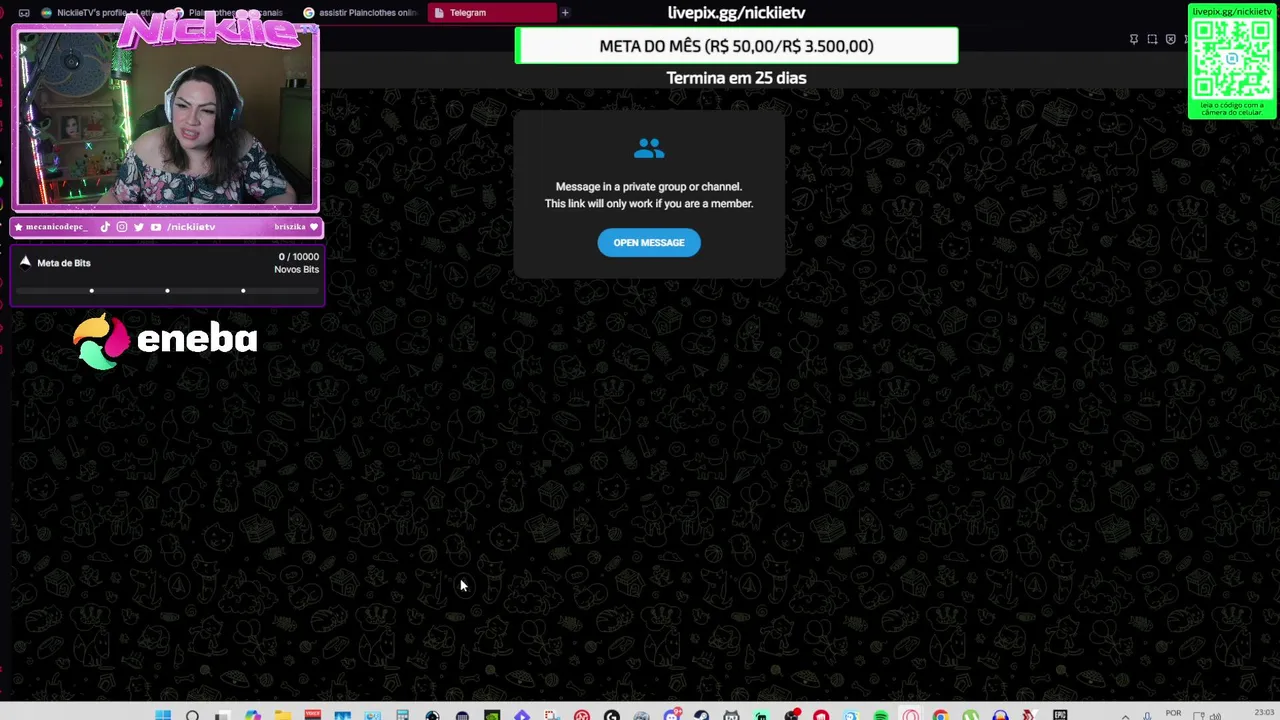
Task: Click the /nickiietv handle text
Action: (191, 227)
